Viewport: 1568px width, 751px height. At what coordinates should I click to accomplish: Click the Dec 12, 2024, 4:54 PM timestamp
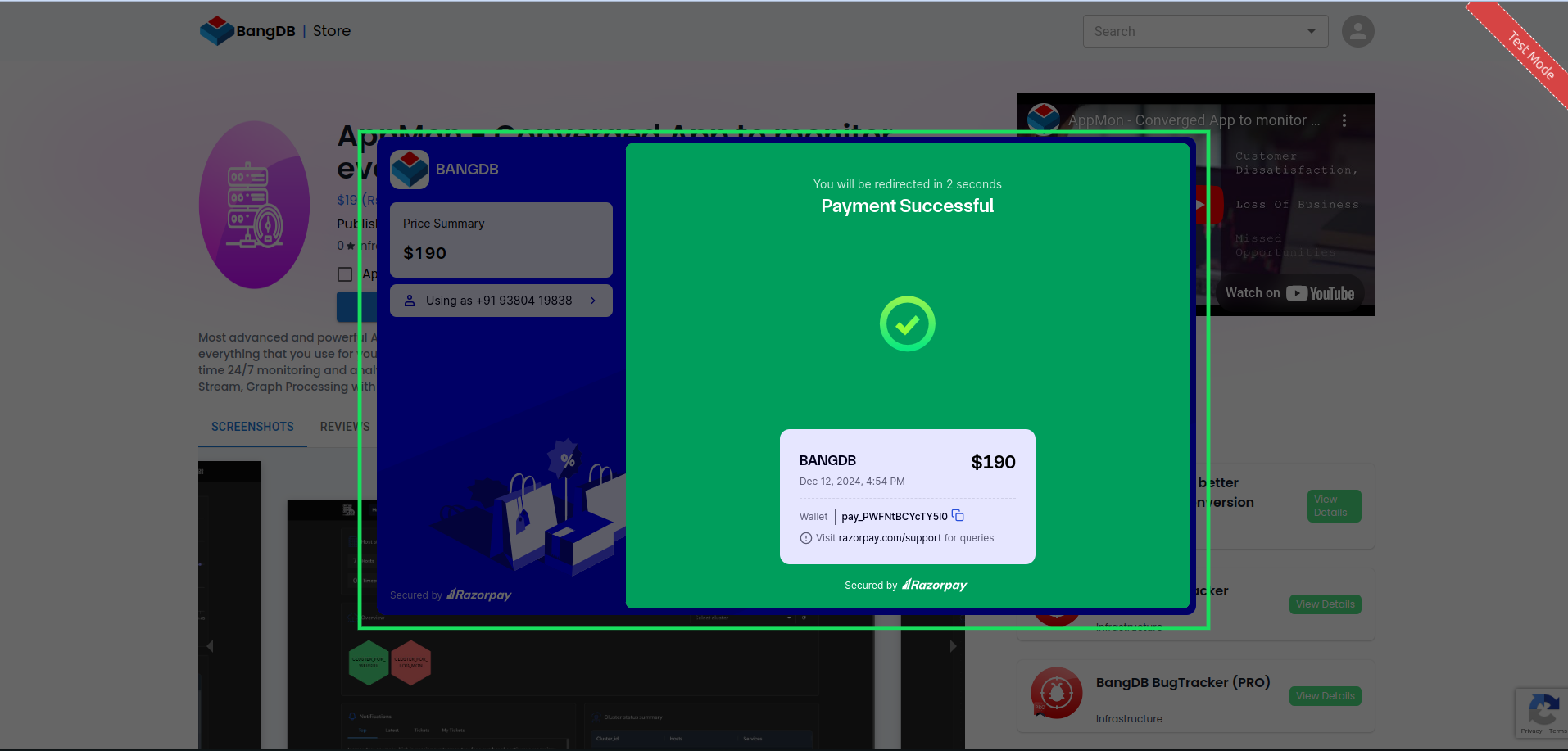tap(852, 482)
